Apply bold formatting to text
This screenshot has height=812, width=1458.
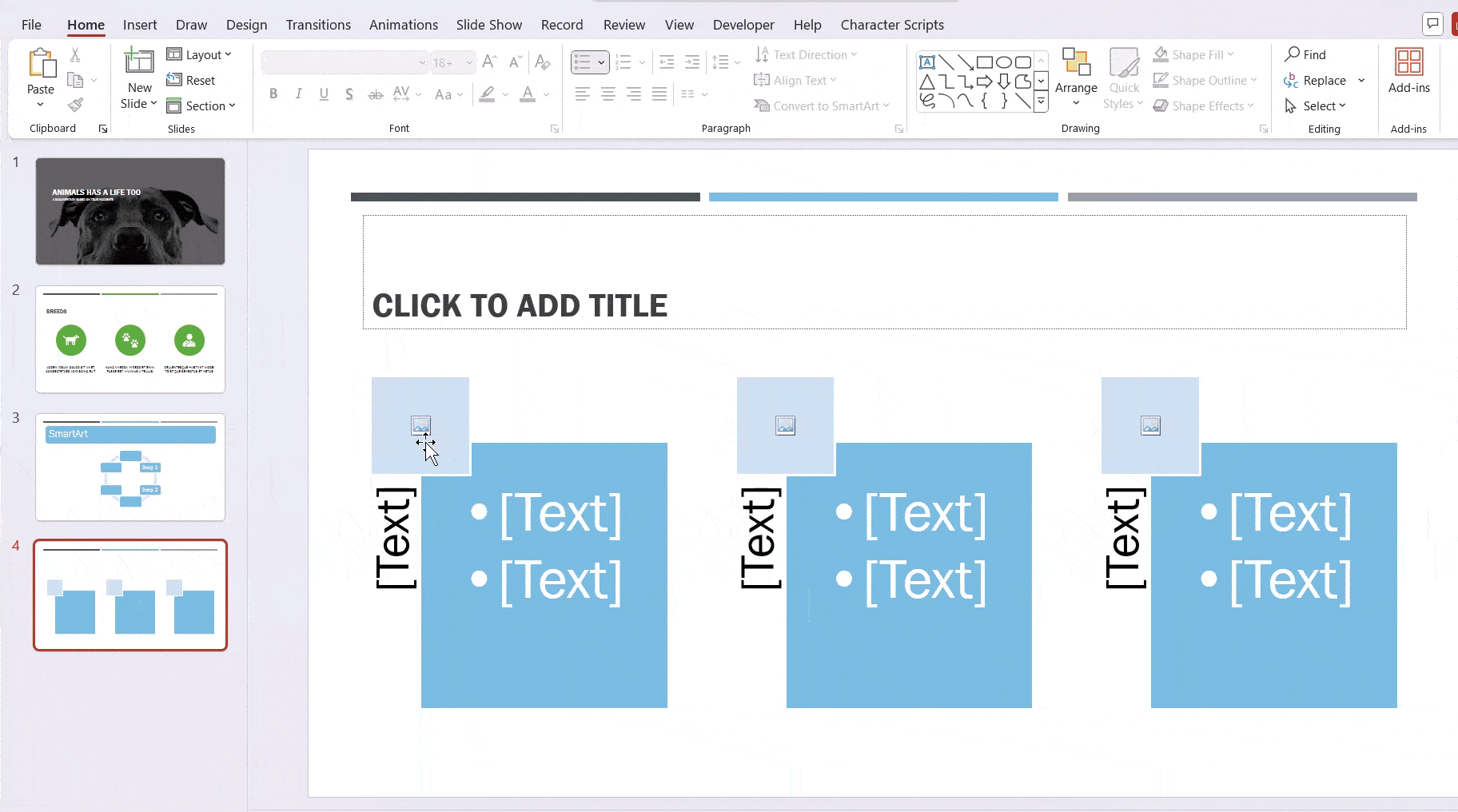coord(273,94)
